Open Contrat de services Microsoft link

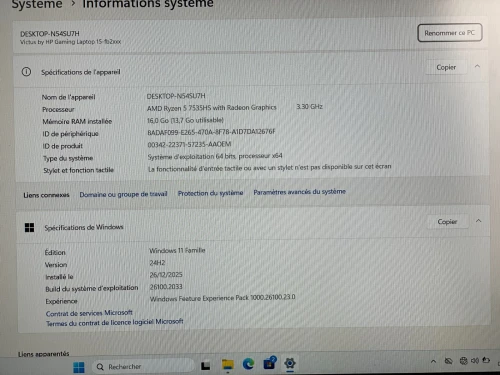[x=89, y=313]
